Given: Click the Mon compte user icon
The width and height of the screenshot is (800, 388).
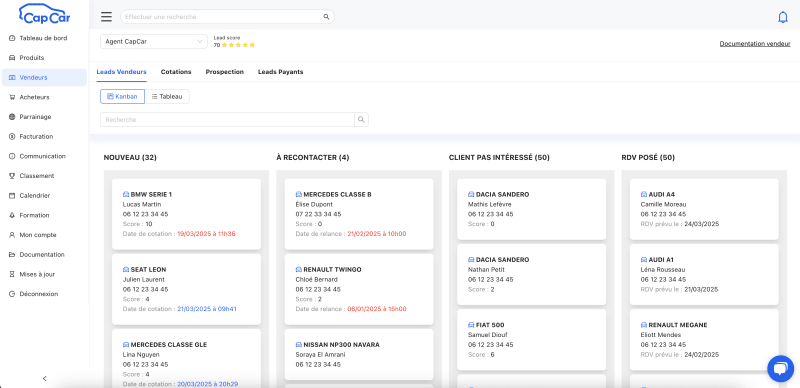Looking at the screenshot, I should pyautogui.click(x=12, y=235).
